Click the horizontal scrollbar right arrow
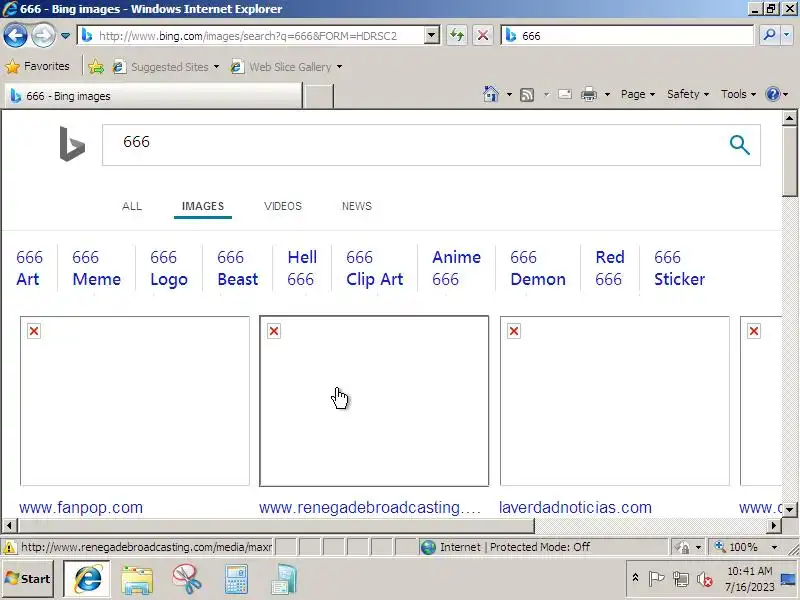 [x=774, y=526]
